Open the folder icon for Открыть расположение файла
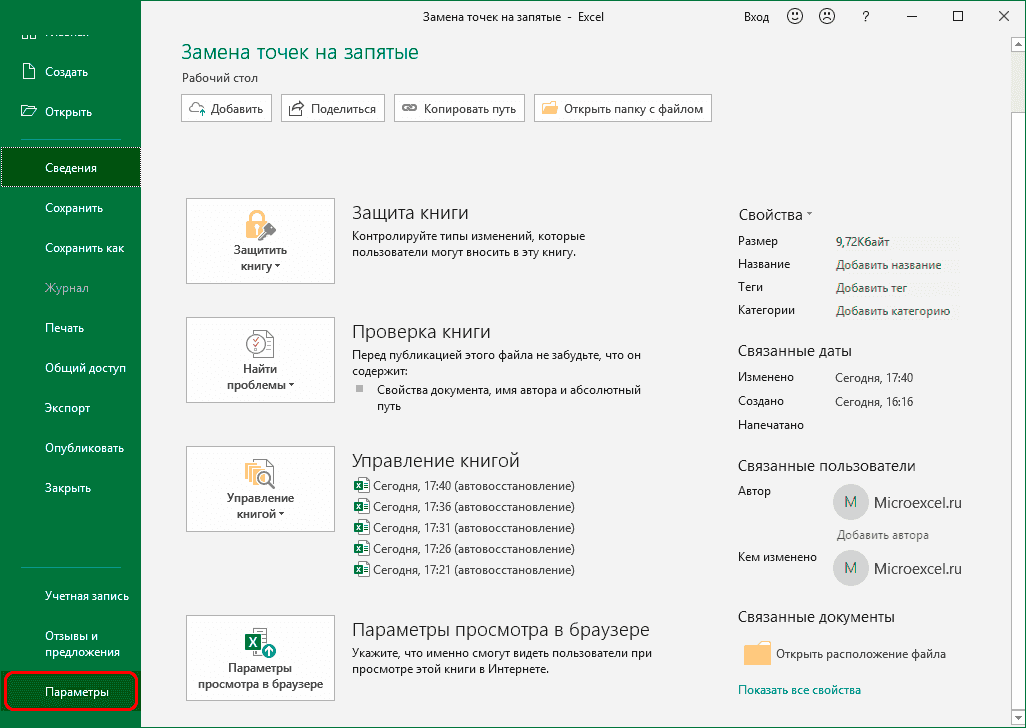This screenshot has height=728, width=1026. click(x=757, y=653)
